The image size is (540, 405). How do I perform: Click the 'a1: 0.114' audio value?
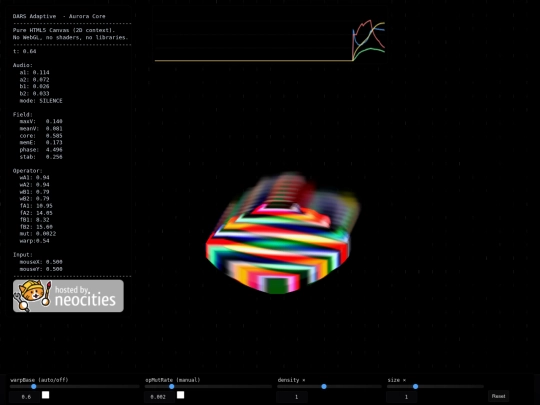pos(34,72)
